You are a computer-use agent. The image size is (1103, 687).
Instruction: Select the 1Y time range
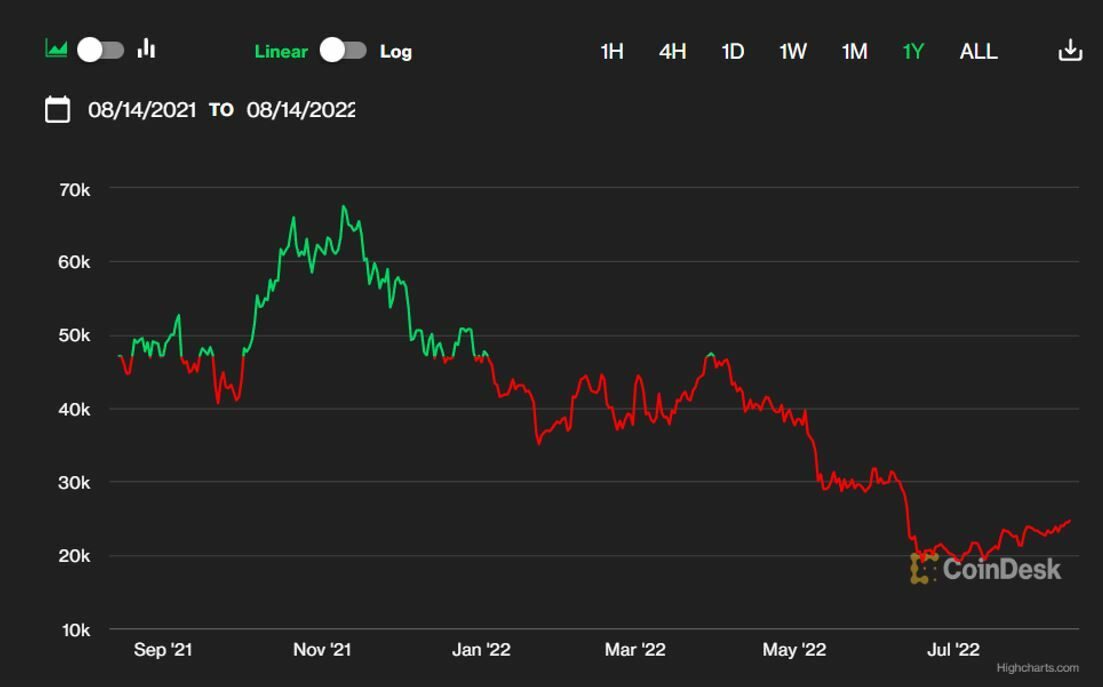913,51
